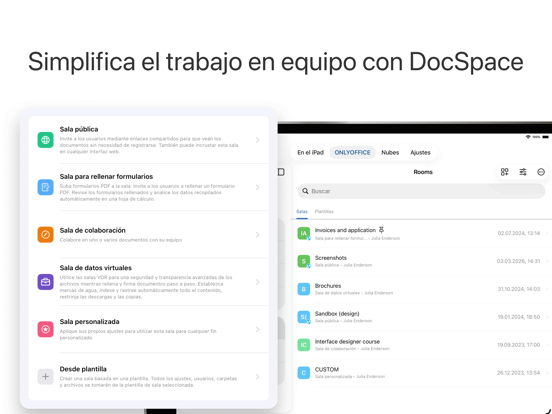The width and height of the screenshot is (552, 414).
Task: Click the date 19.09.2023, 17:00
Action: 519,345
